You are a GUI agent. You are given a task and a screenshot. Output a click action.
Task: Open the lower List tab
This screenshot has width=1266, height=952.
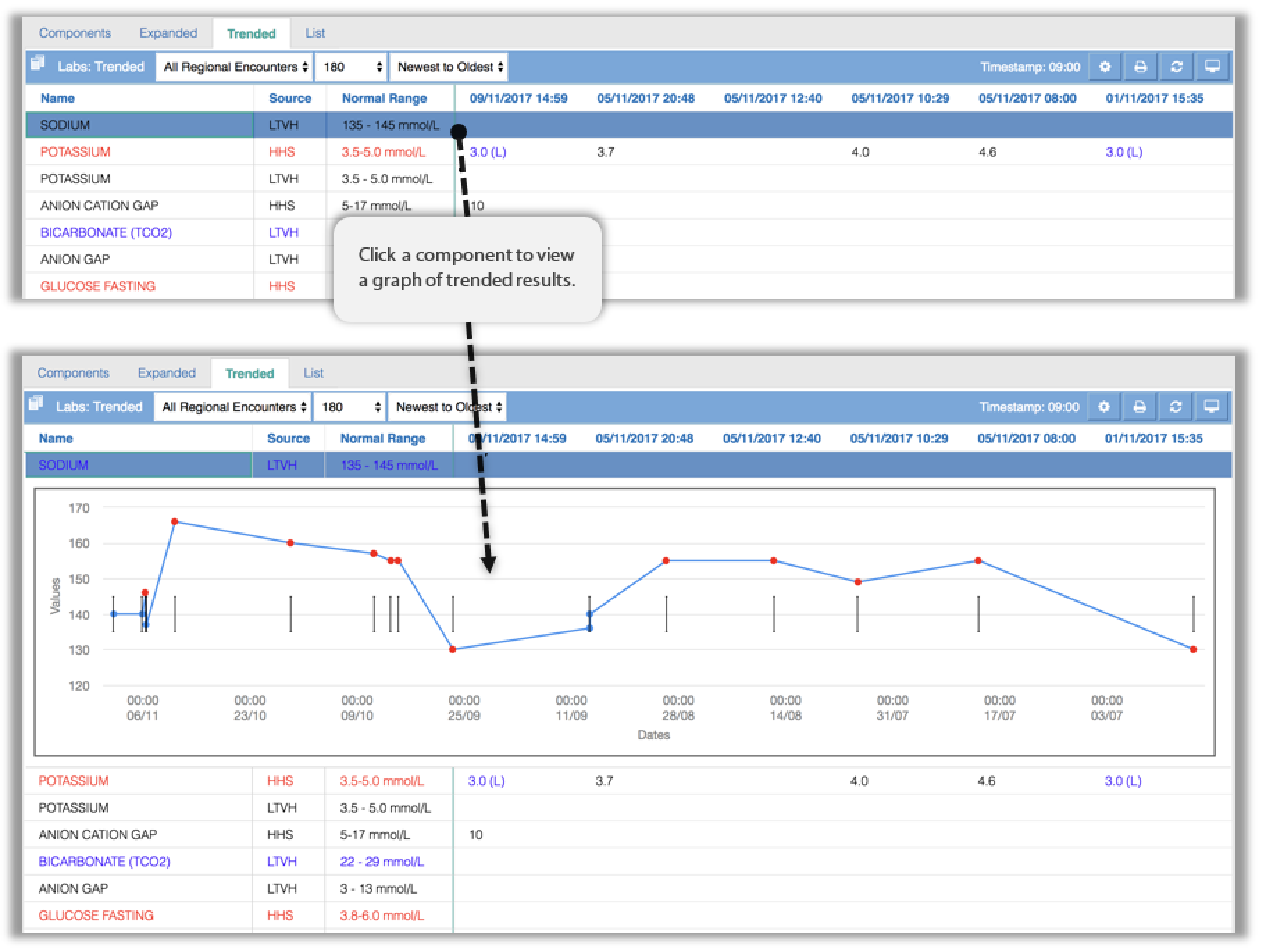point(313,373)
